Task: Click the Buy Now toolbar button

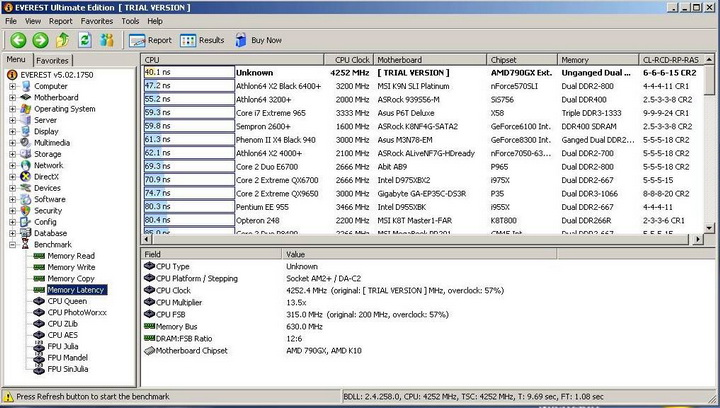Action: (259, 40)
